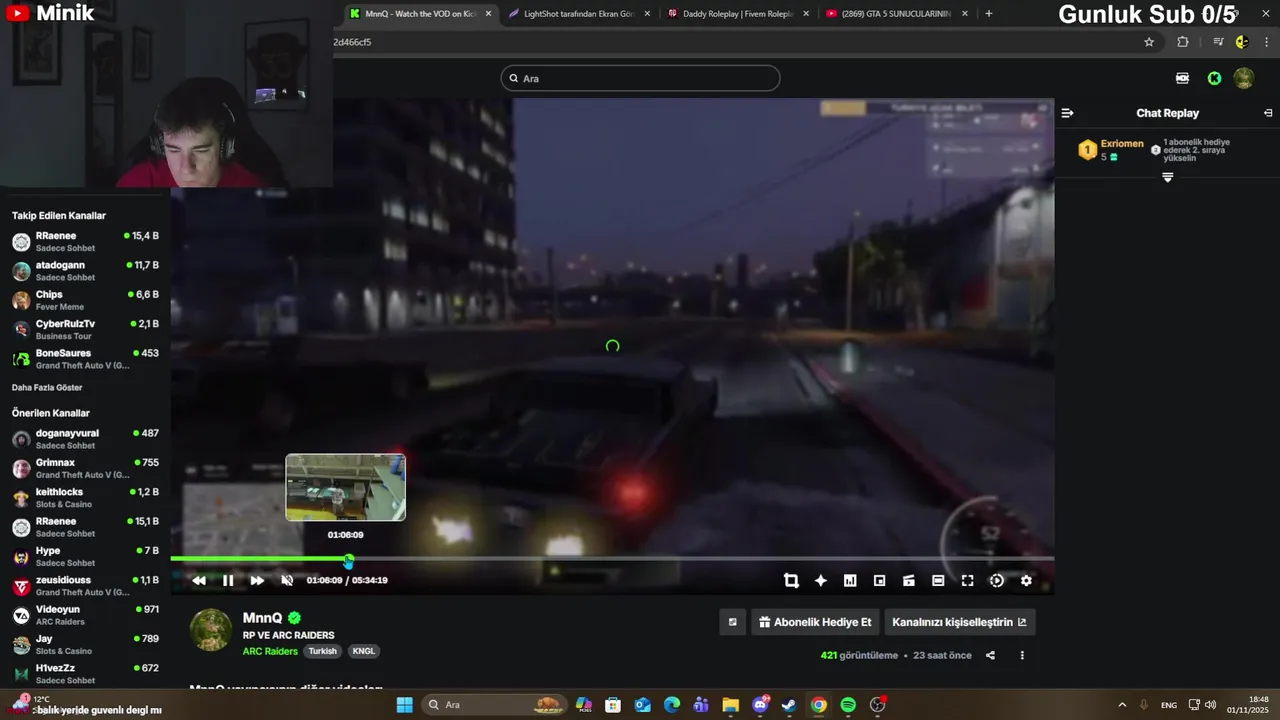Unmute the video player volume
The image size is (1280, 720).
(287, 580)
